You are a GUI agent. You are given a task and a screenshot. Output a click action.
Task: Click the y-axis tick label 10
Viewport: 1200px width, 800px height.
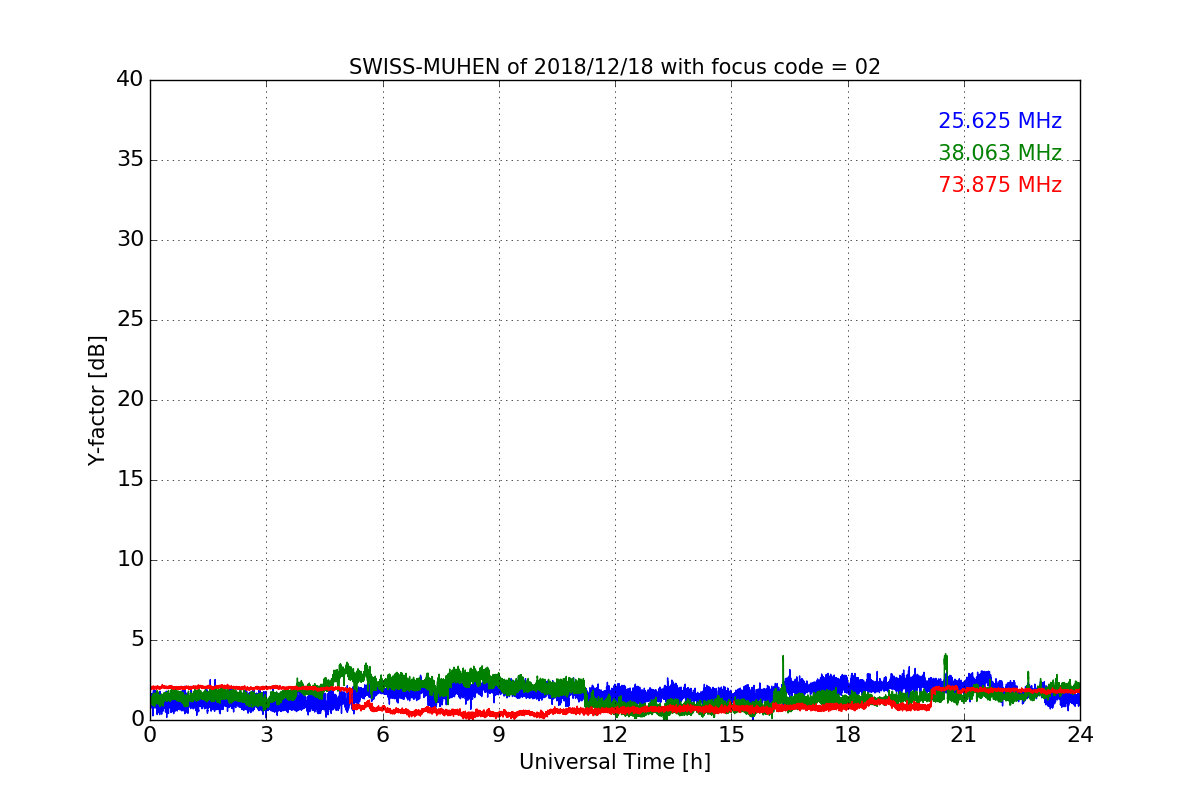pyautogui.click(x=130, y=559)
